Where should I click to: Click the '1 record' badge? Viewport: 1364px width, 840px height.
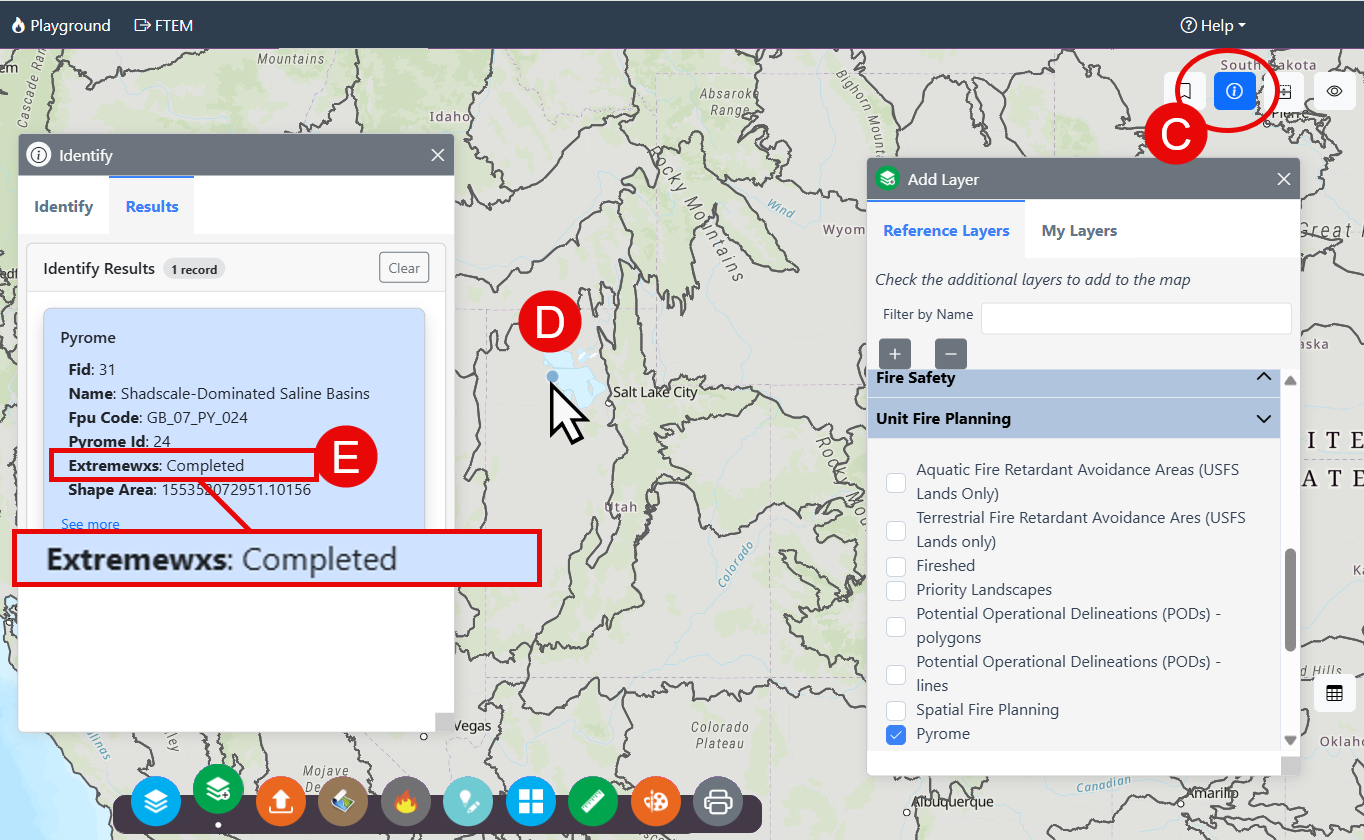click(194, 269)
